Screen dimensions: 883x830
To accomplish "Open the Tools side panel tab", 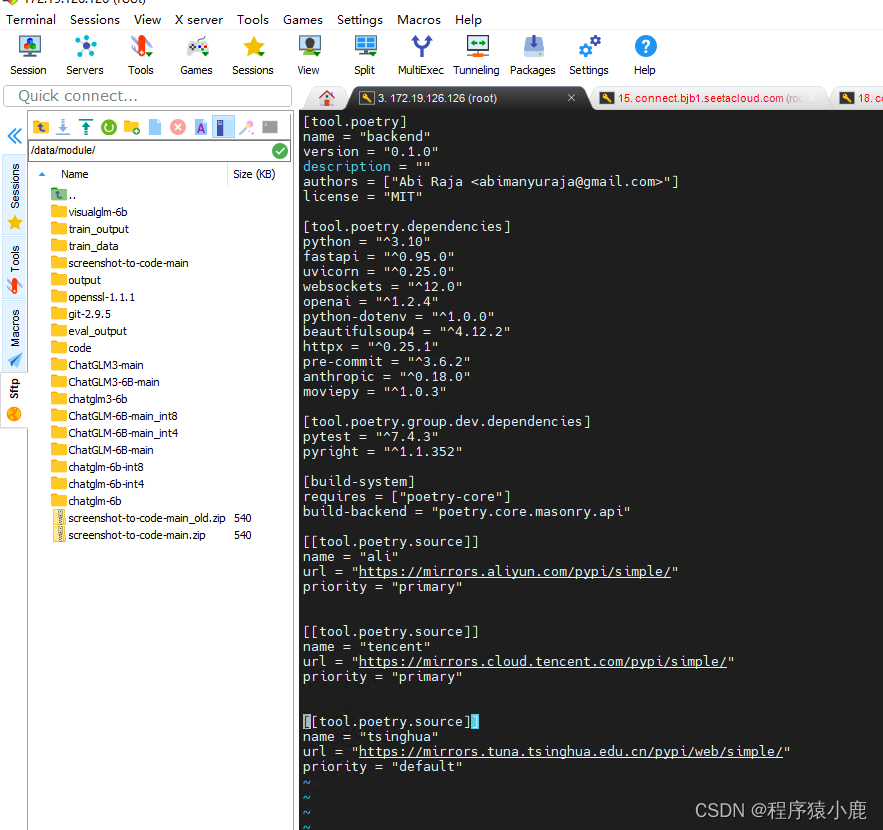I will [15, 269].
